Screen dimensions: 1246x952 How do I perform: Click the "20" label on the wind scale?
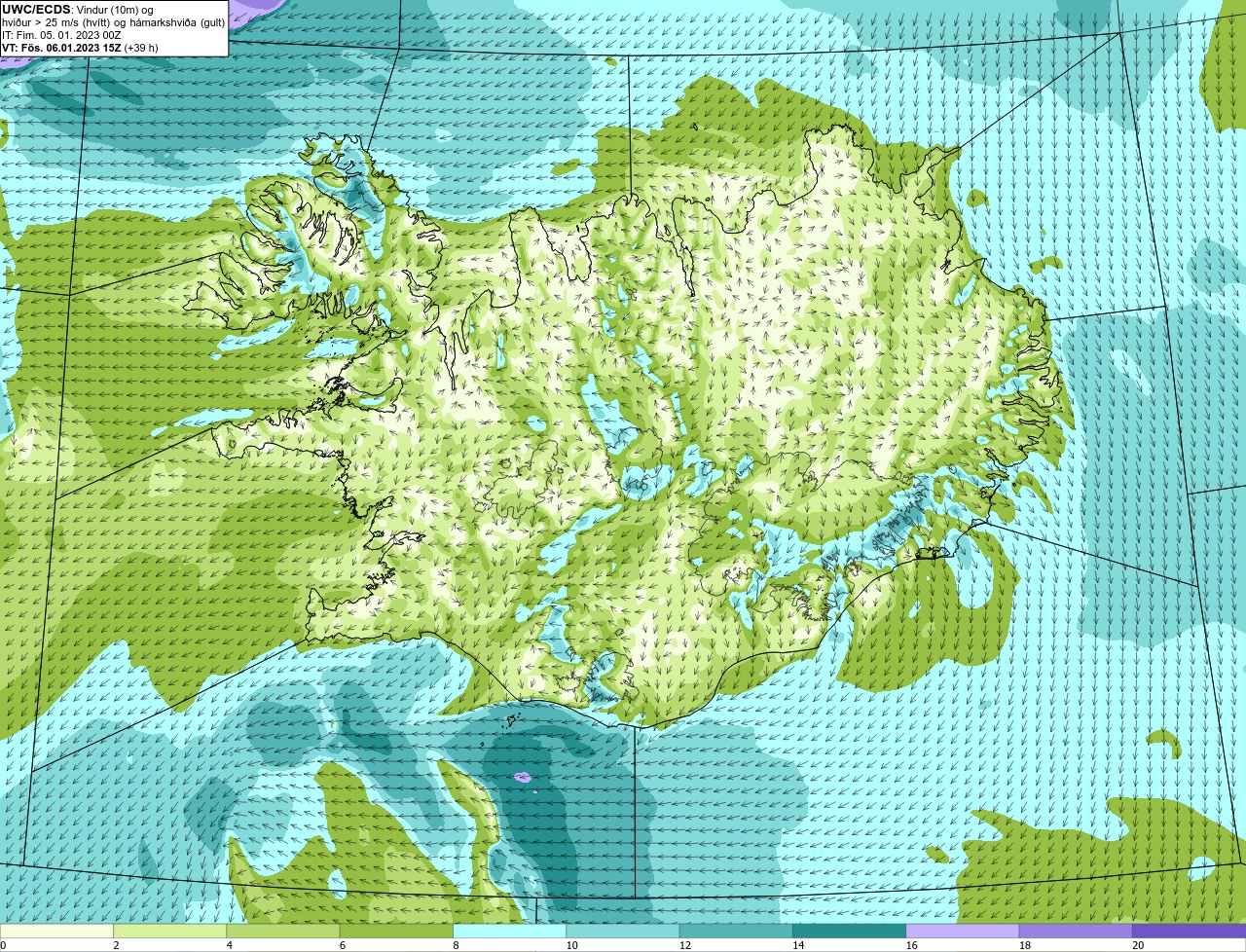click(1138, 945)
